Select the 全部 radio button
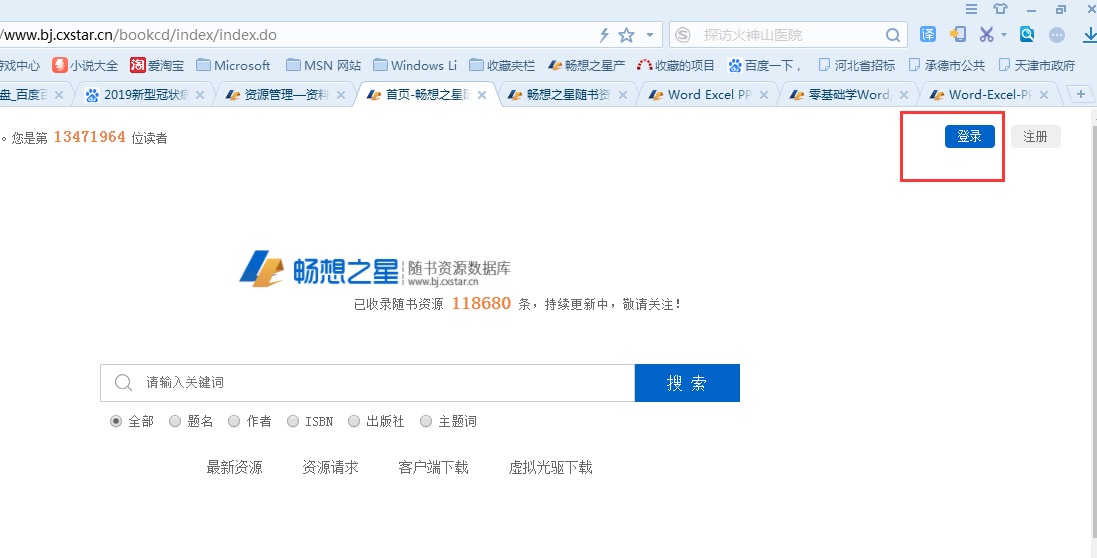Screen dimensions: 1097x558 [116, 421]
